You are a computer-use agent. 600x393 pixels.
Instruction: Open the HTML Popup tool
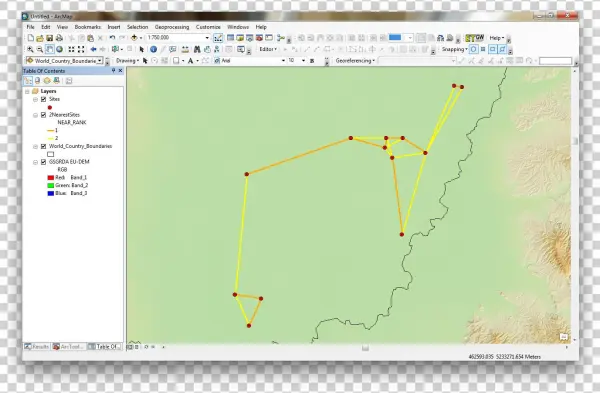pos(173,49)
